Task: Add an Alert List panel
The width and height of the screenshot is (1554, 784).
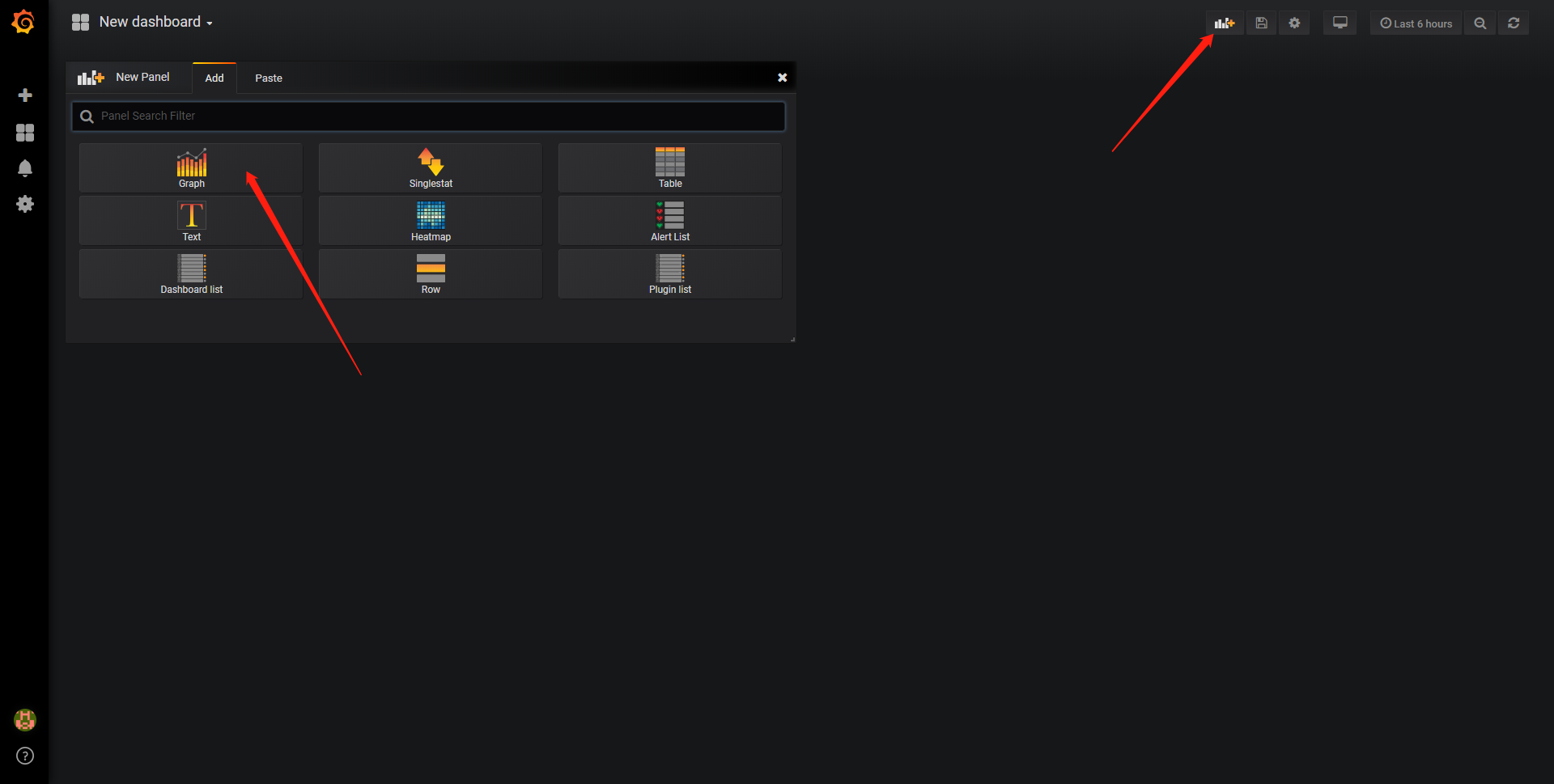Action: (670, 221)
